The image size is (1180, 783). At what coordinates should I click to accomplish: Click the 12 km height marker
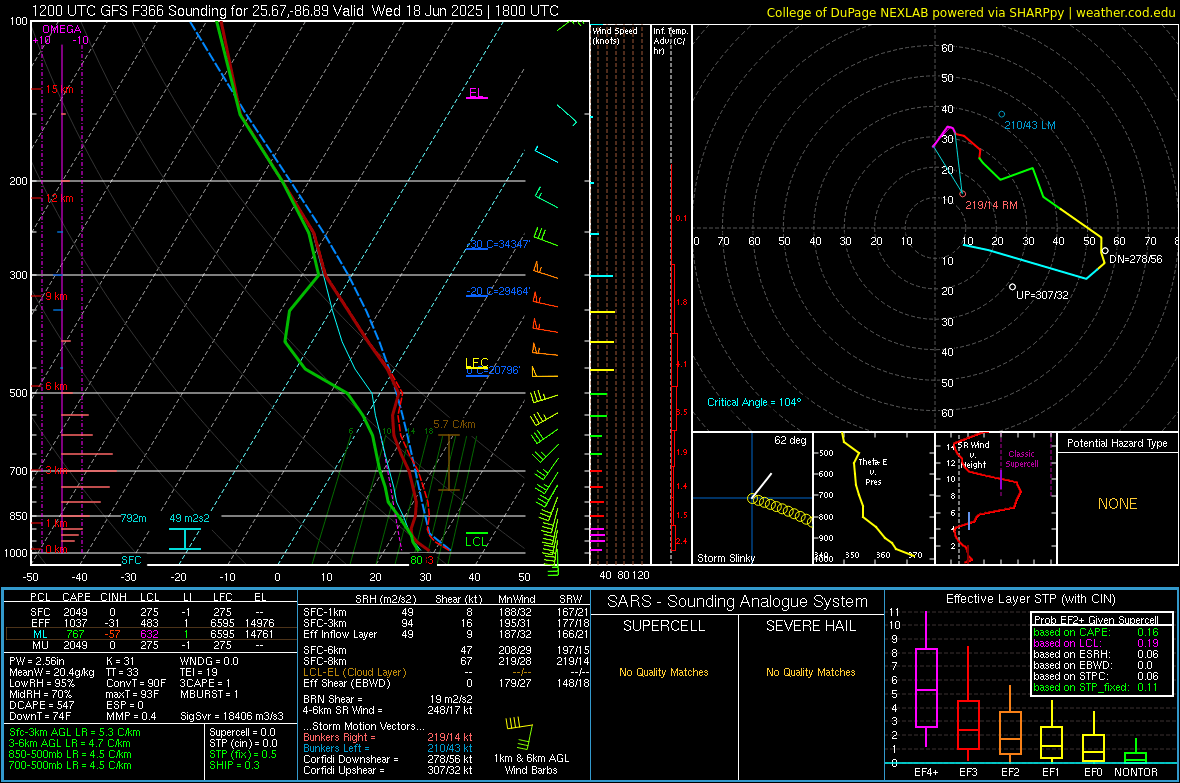[59, 198]
